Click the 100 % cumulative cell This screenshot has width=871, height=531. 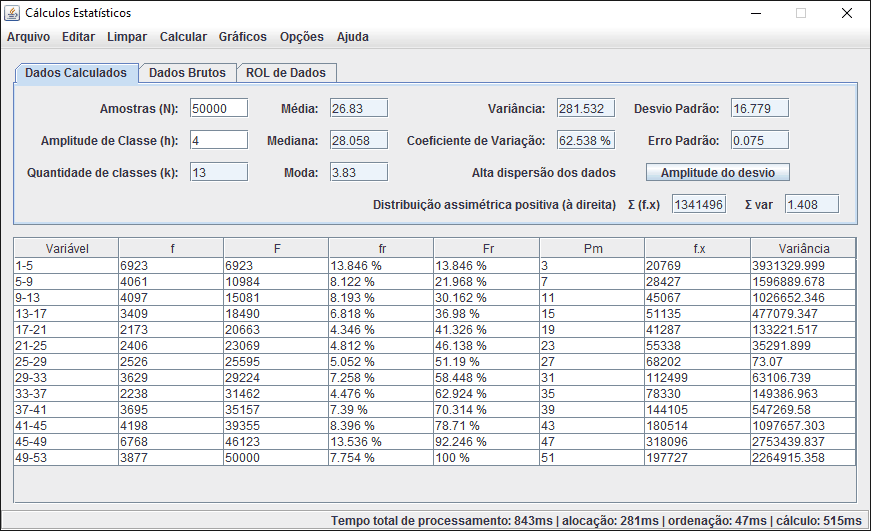pyautogui.click(x=486, y=458)
